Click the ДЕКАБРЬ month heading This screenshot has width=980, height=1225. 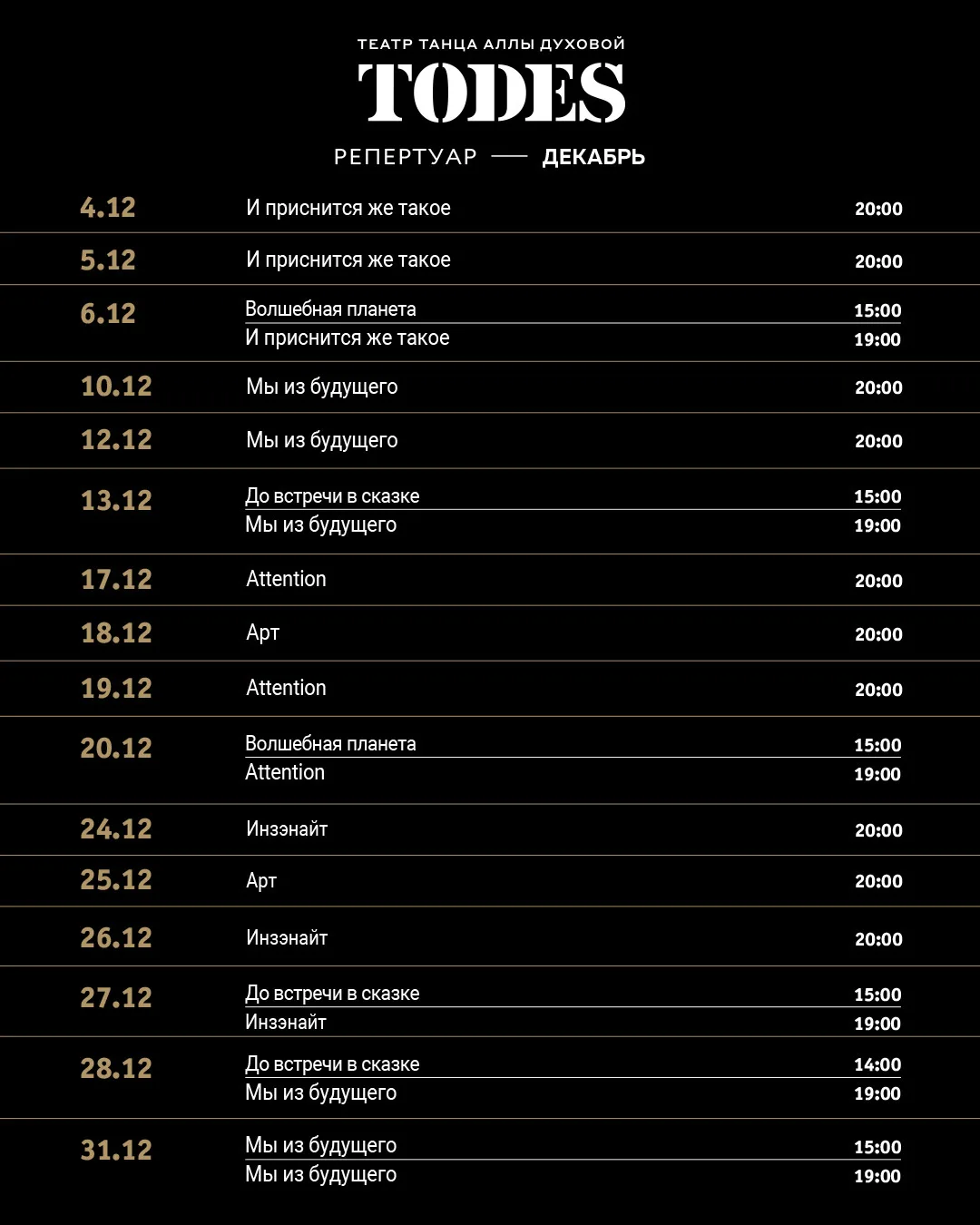click(593, 157)
